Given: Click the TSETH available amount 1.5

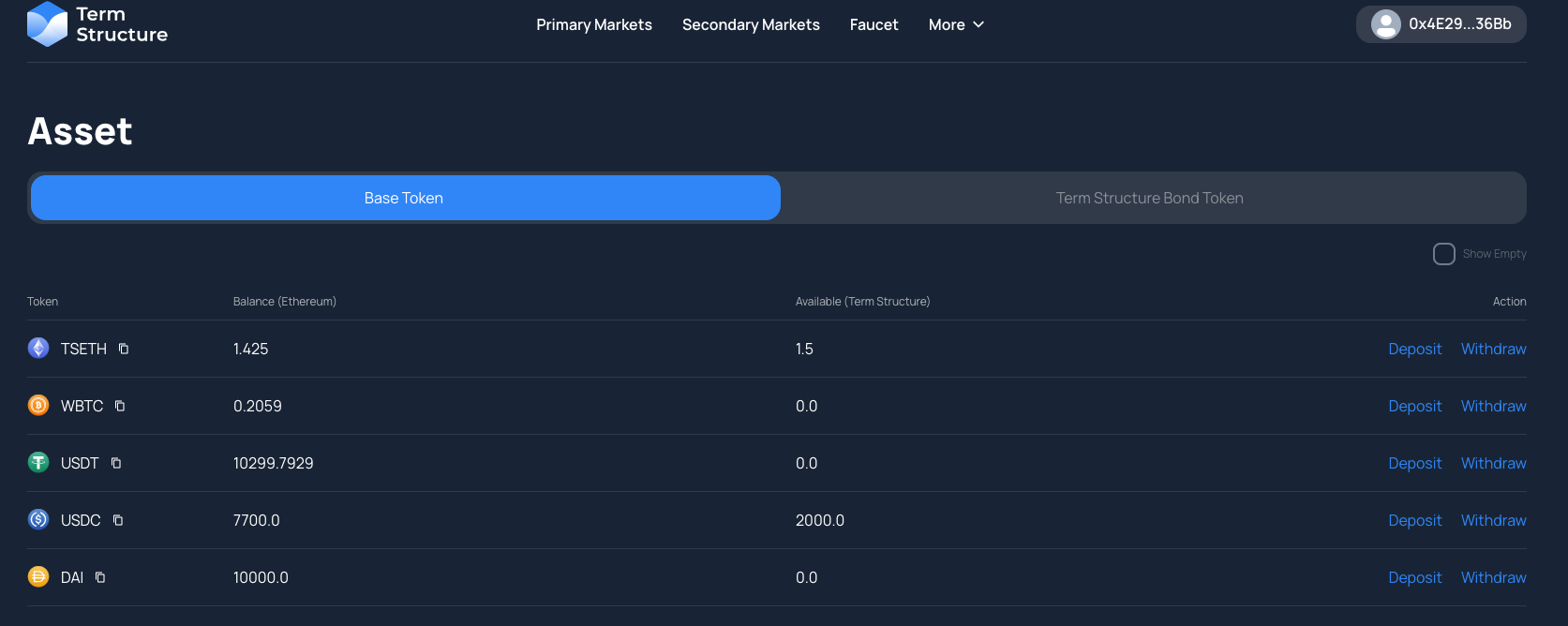Looking at the screenshot, I should [x=804, y=349].
